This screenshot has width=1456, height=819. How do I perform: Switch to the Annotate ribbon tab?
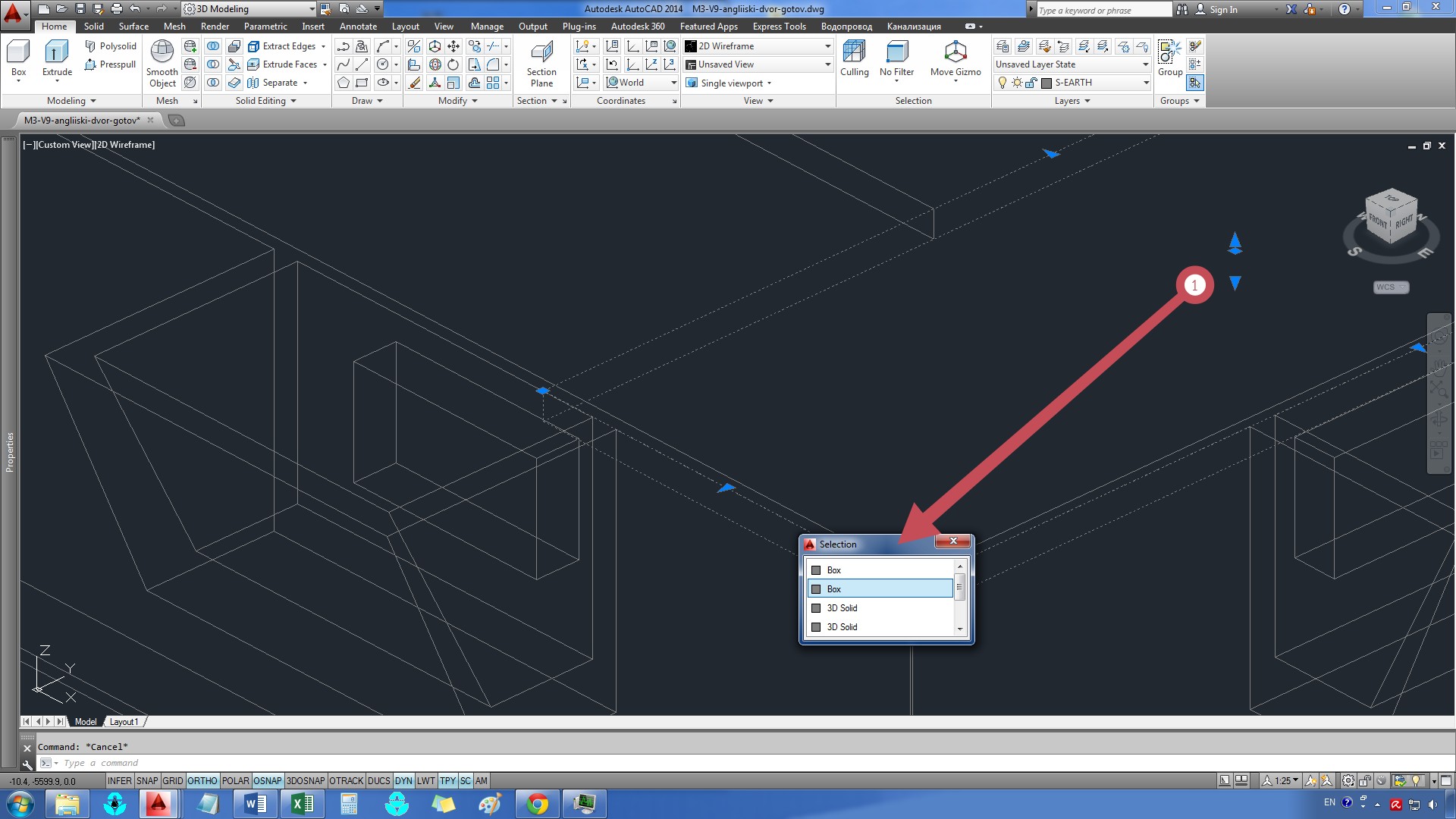click(358, 27)
